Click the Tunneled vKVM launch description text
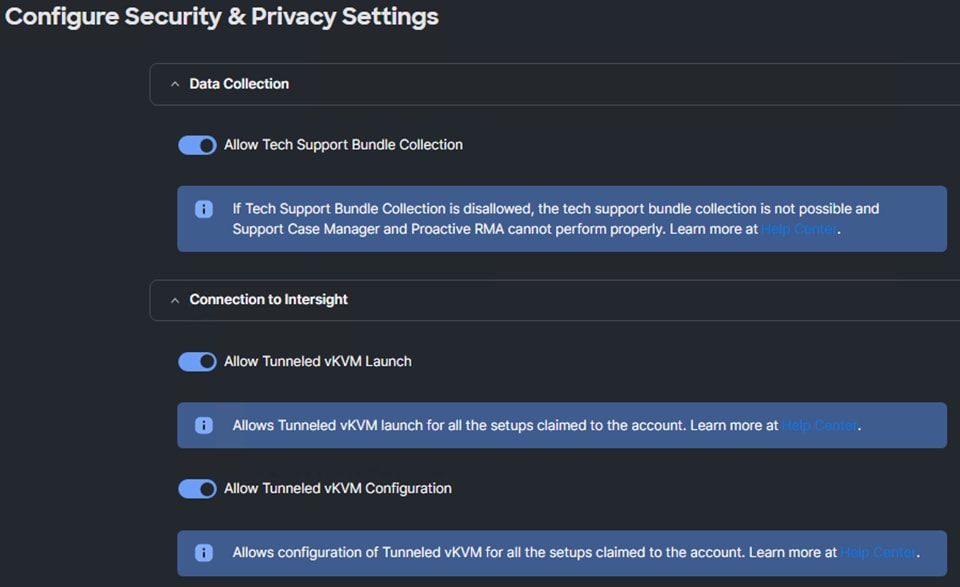 tap(547, 425)
